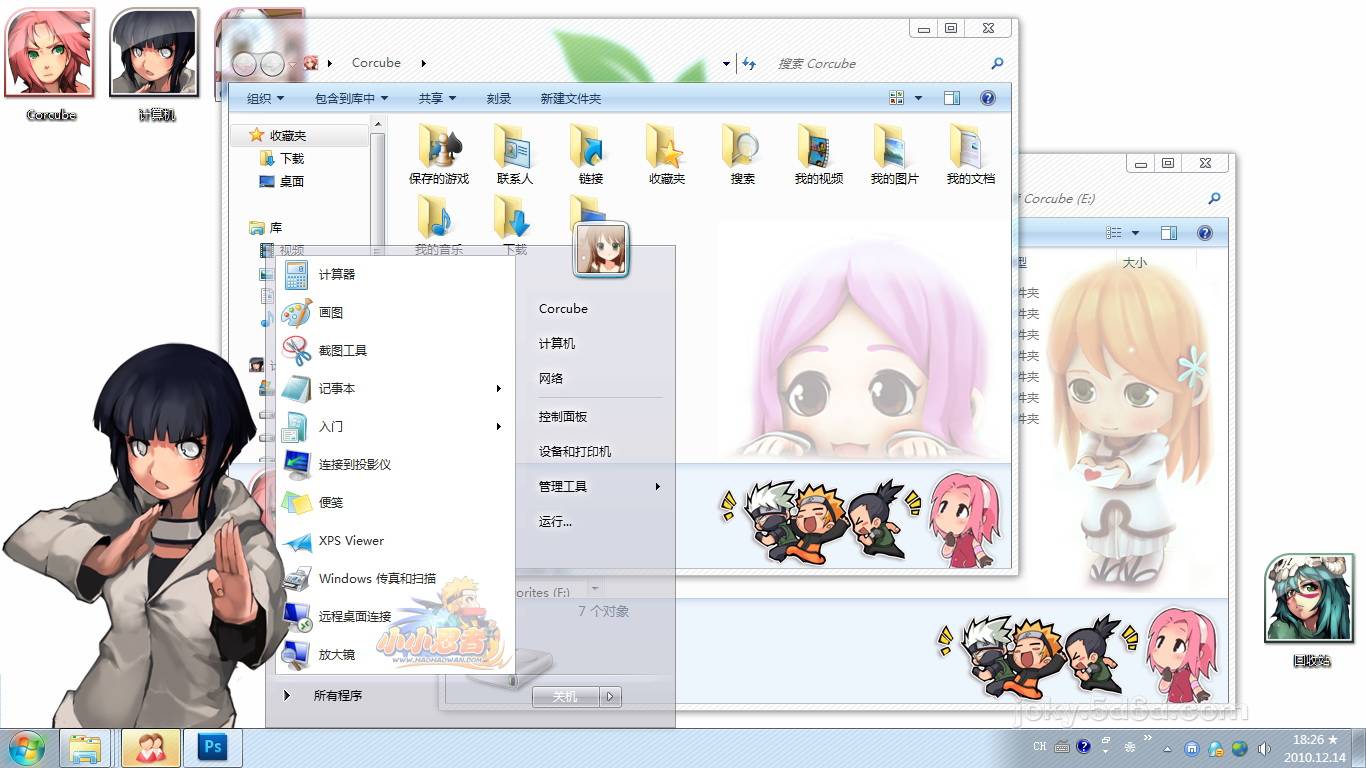This screenshot has width=1366, height=768.
Task: Open the 回收站 recycle bin icon
Action: (1310, 610)
